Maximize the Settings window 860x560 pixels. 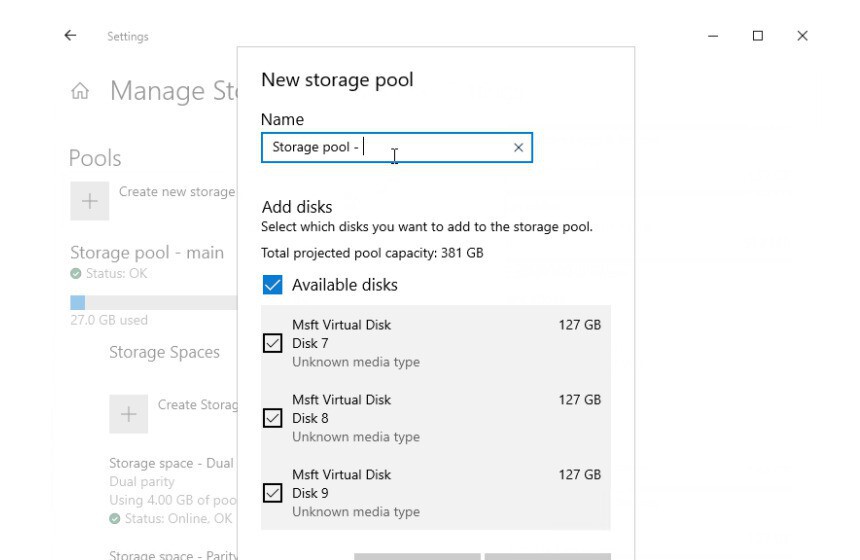click(758, 36)
